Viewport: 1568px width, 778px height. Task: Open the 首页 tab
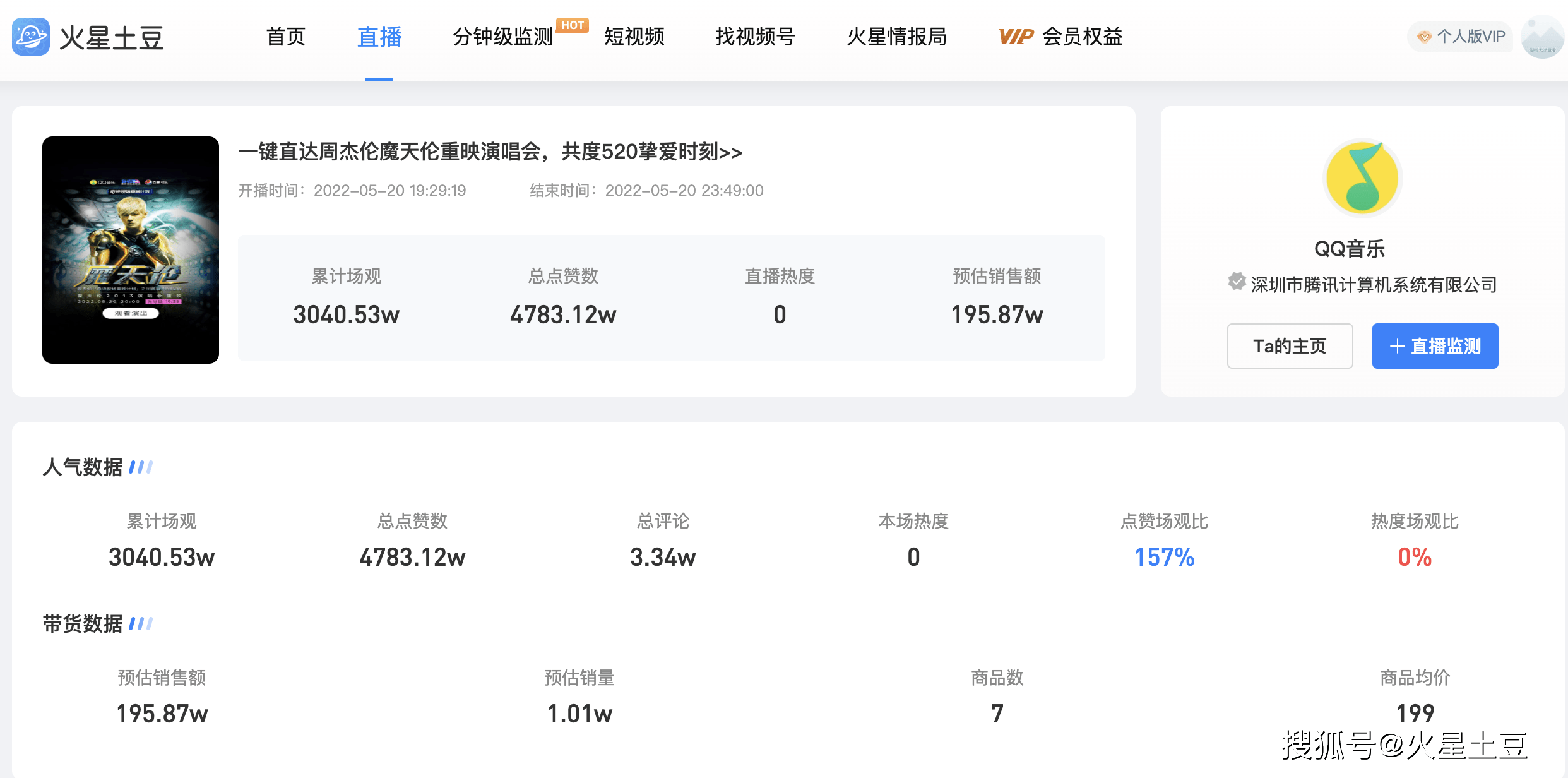click(x=286, y=37)
